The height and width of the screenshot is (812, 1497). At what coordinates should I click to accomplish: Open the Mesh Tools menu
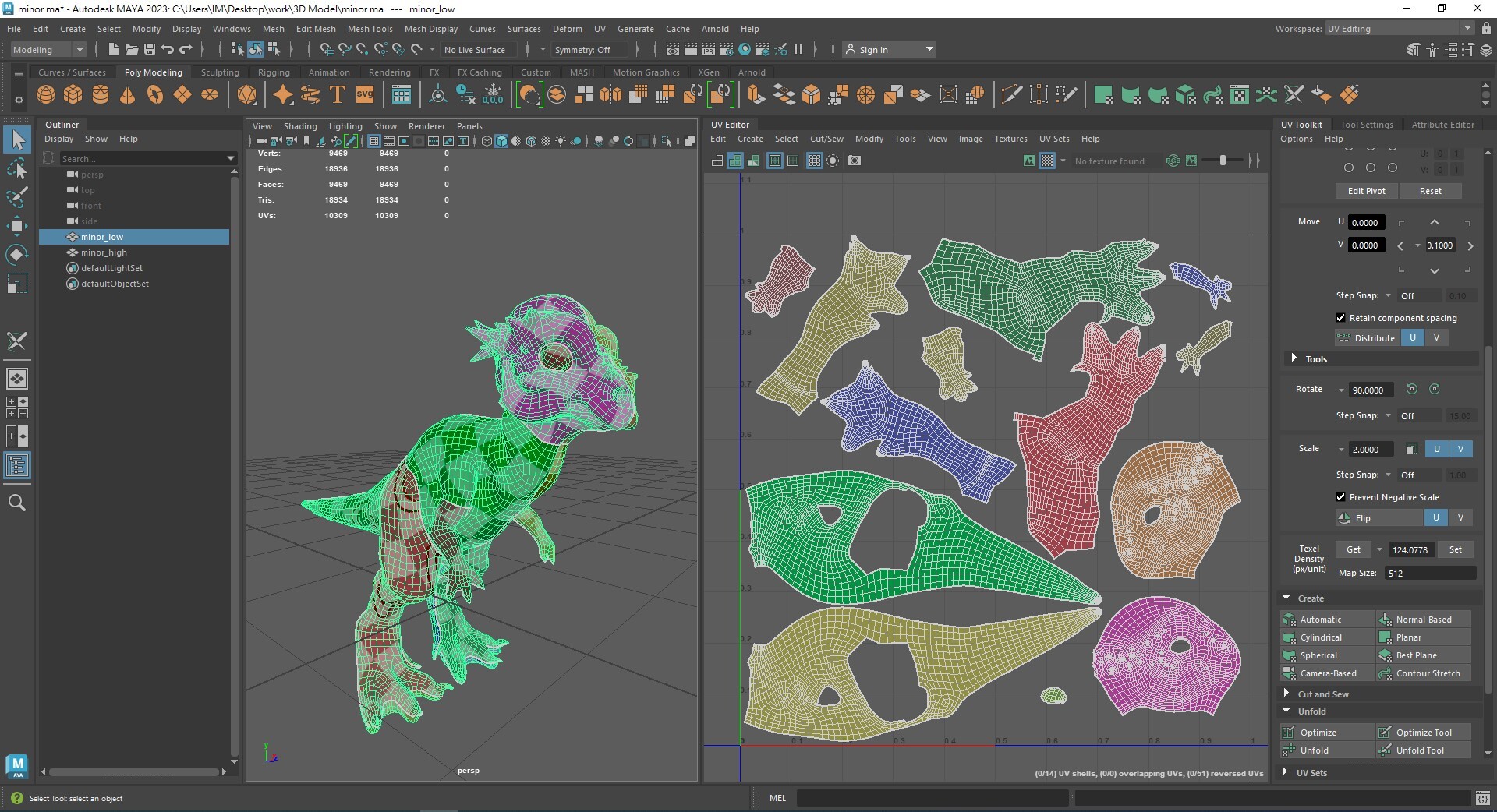coord(370,29)
